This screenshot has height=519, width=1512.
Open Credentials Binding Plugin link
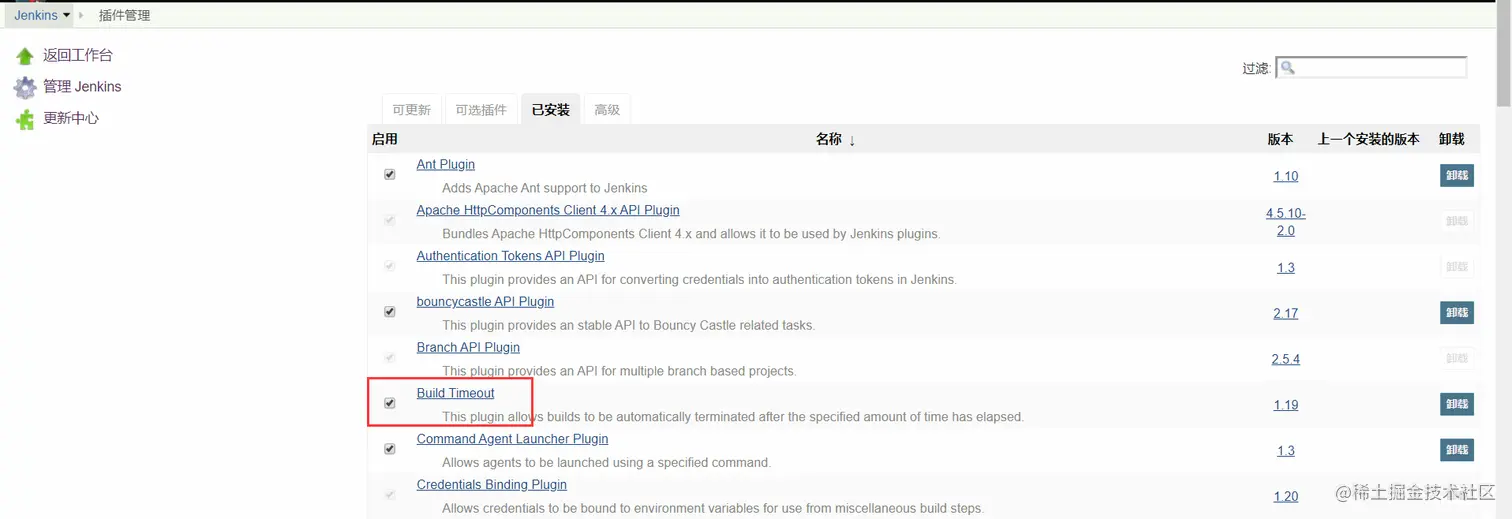click(492, 485)
